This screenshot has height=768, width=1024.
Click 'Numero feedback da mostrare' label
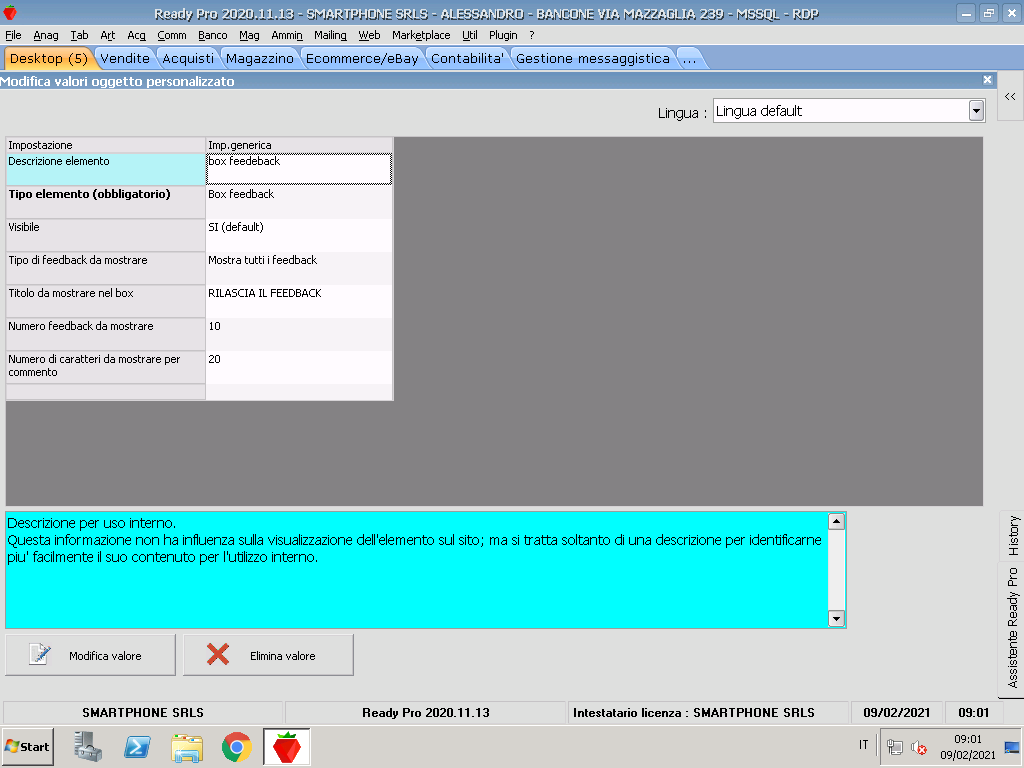point(106,334)
